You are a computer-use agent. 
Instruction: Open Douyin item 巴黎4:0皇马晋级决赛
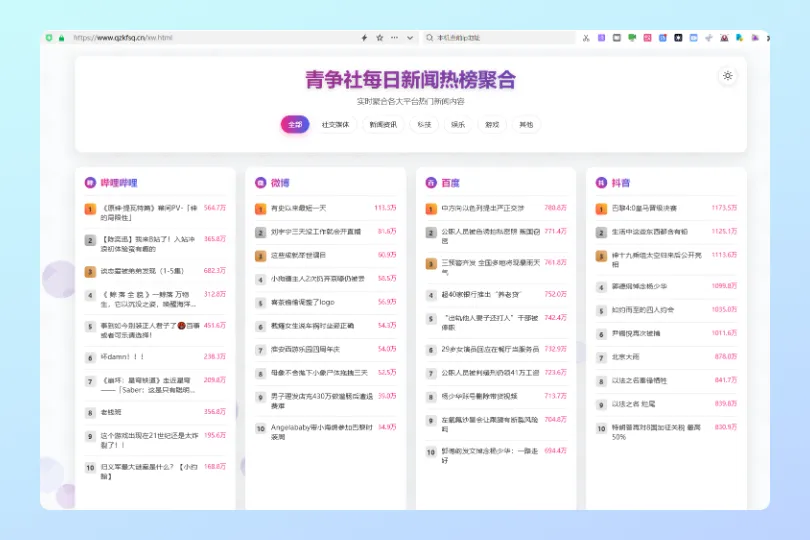(644, 208)
